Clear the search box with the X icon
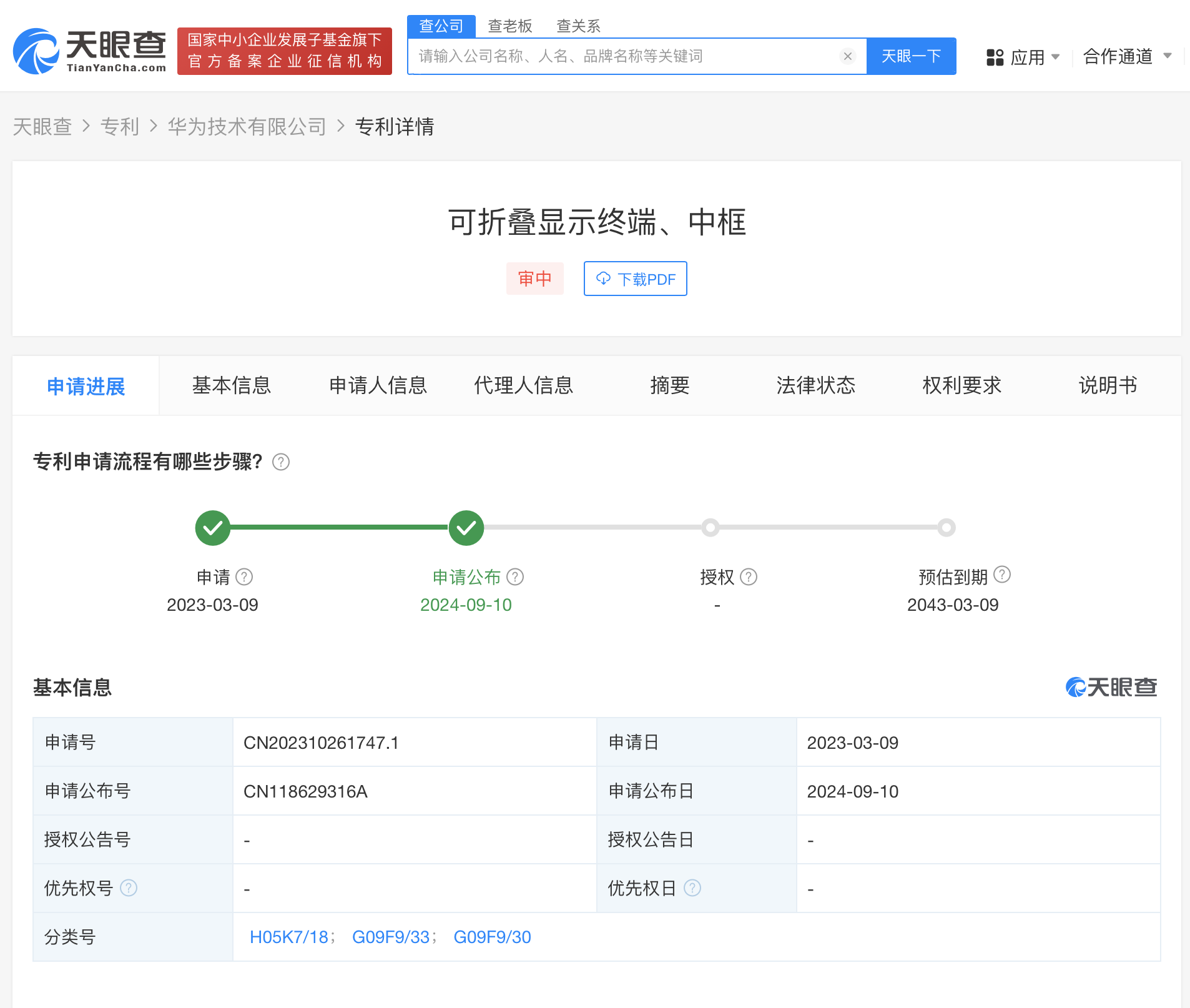The image size is (1190, 1008). (847, 56)
